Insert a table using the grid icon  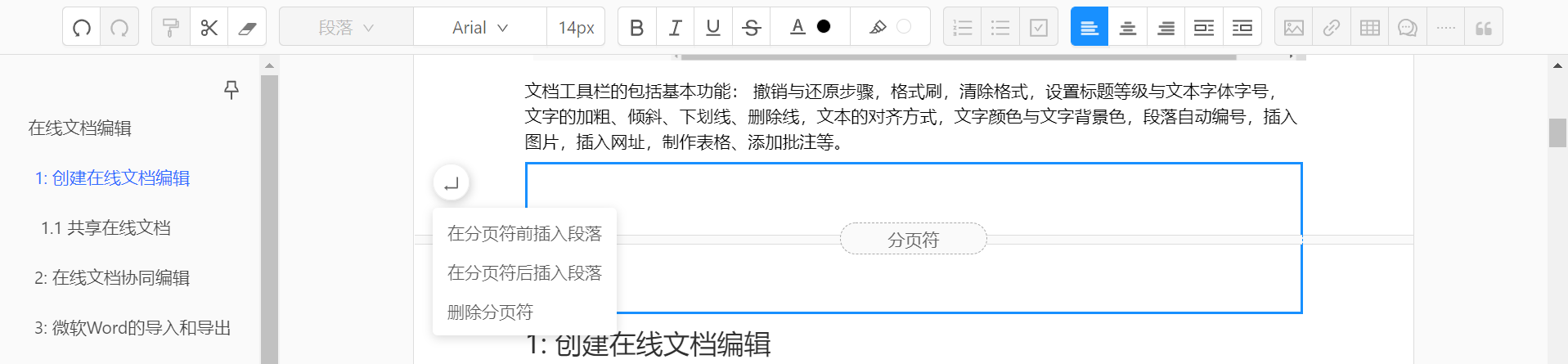[x=1370, y=28]
